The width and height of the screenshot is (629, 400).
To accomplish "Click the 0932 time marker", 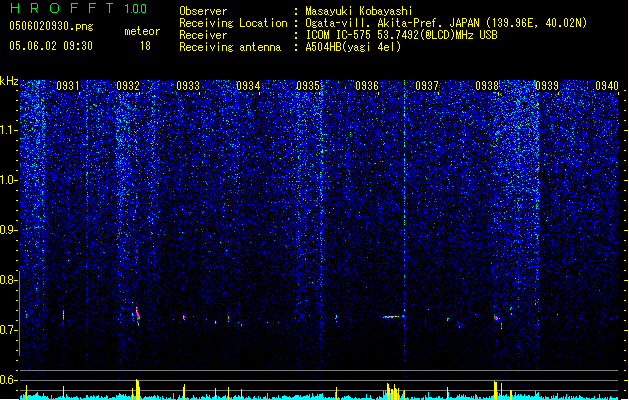I will (128, 86).
